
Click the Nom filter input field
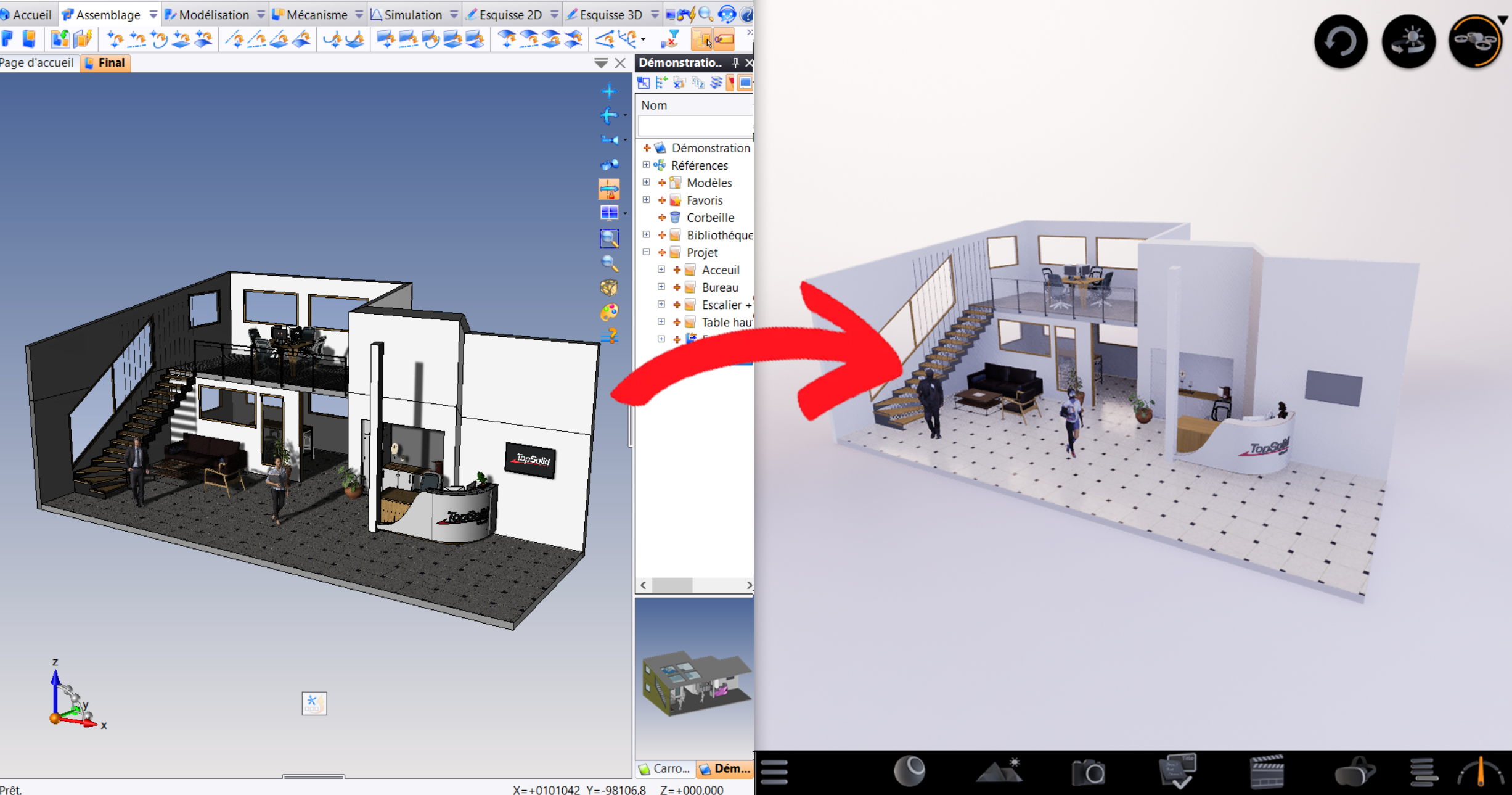[695, 126]
